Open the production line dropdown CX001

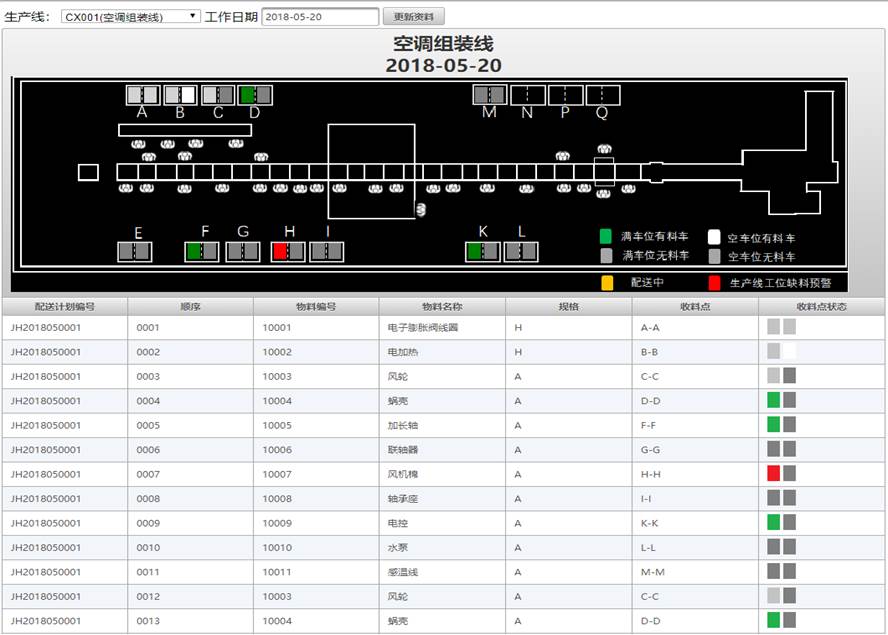pyautogui.click(x=131, y=17)
